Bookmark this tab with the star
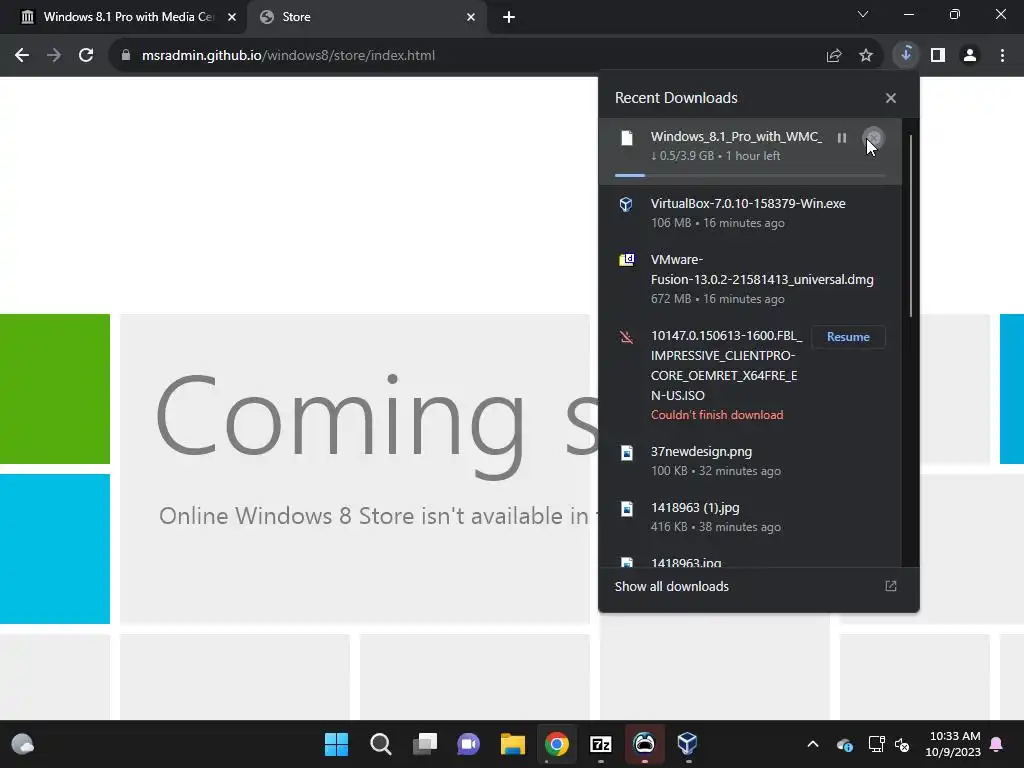Image resolution: width=1024 pixels, height=768 pixels. (x=866, y=56)
